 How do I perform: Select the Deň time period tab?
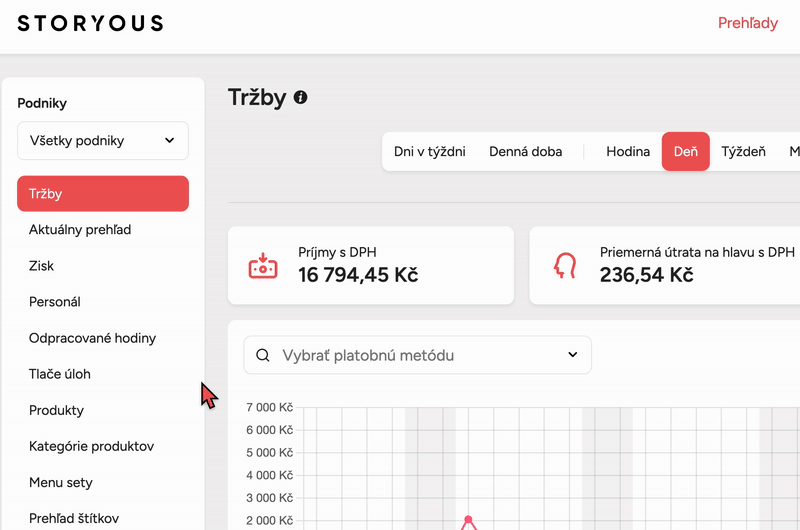(x=685, y=152)
